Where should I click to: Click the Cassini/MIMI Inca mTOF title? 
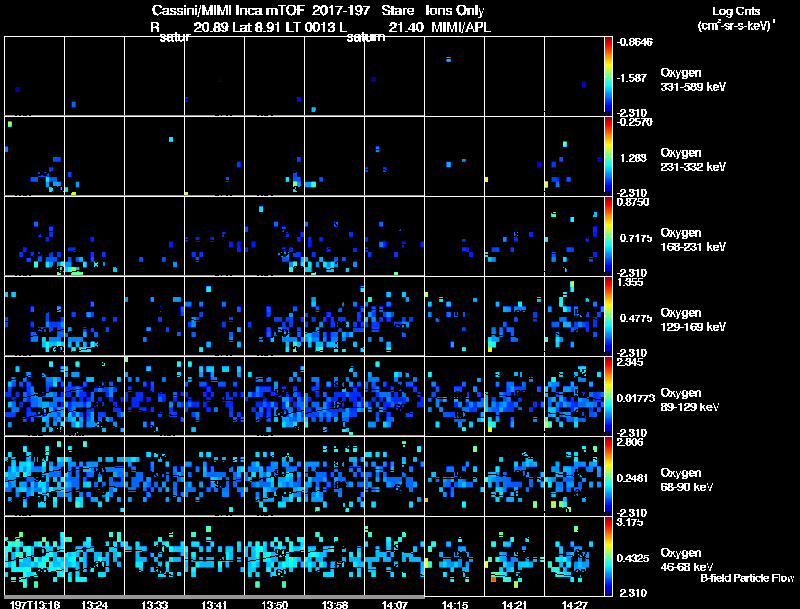tap(228, 10)
